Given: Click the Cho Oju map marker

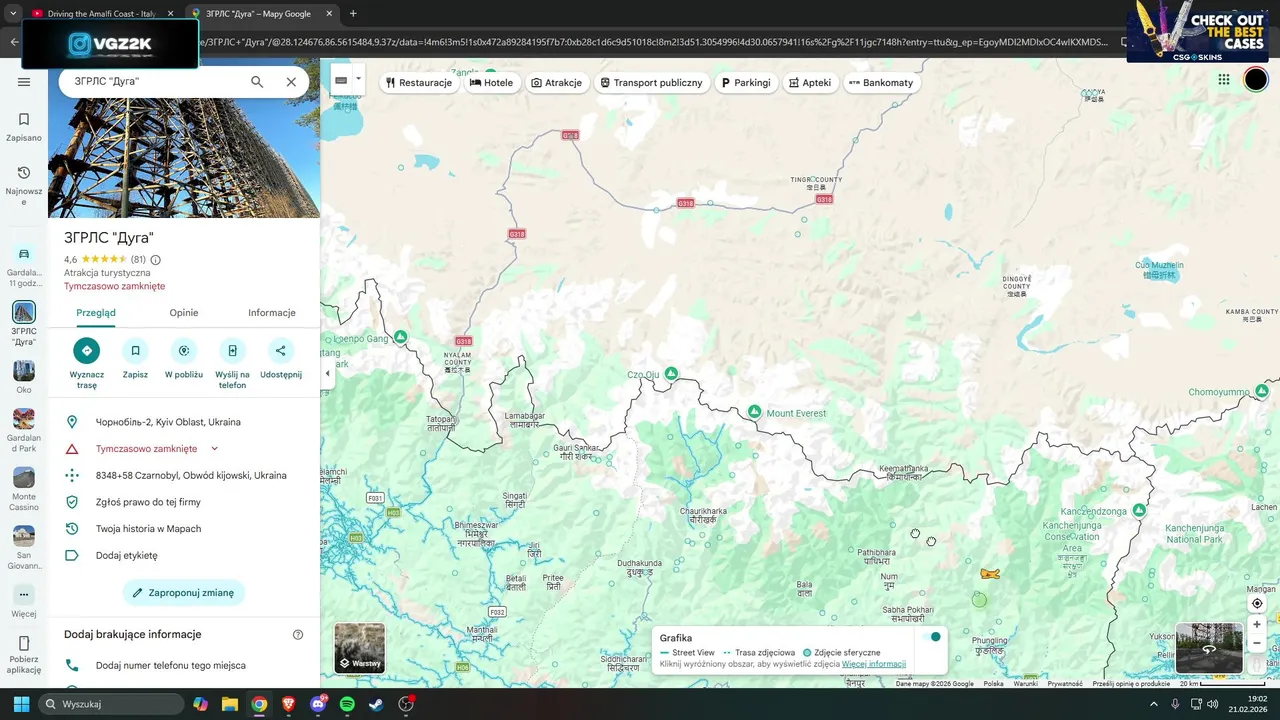Looking at the screenshot, I should [x=672, y=373].
